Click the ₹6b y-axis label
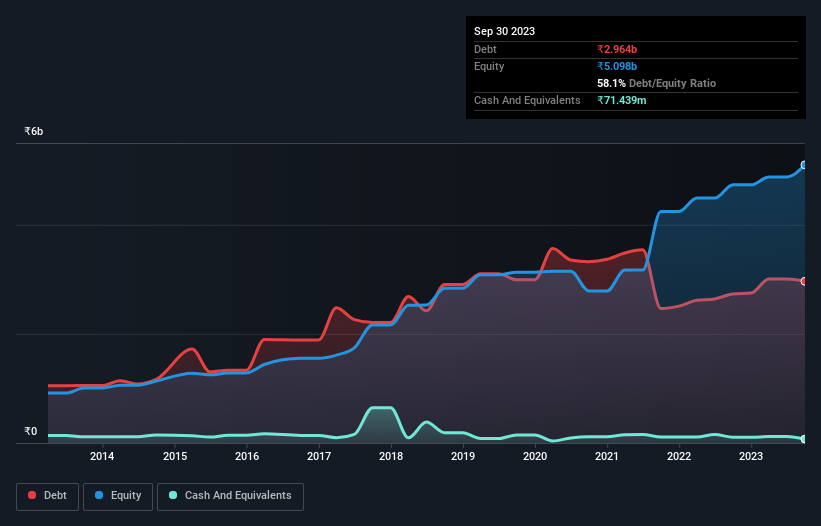Image resolution: width=821 pixels, height=526 pixels. click(34, 131)
